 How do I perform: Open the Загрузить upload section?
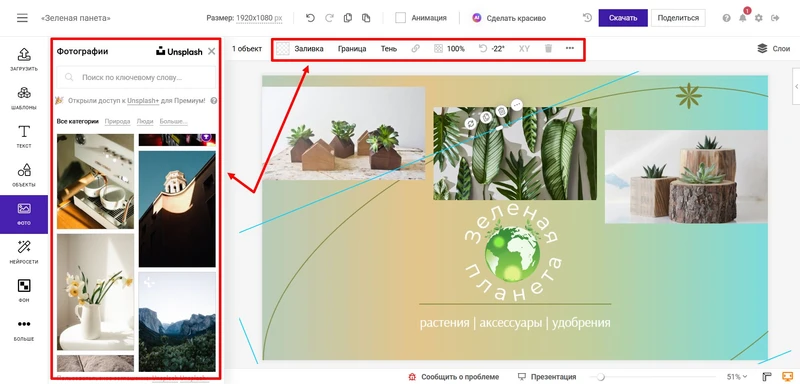click(24, 59)
